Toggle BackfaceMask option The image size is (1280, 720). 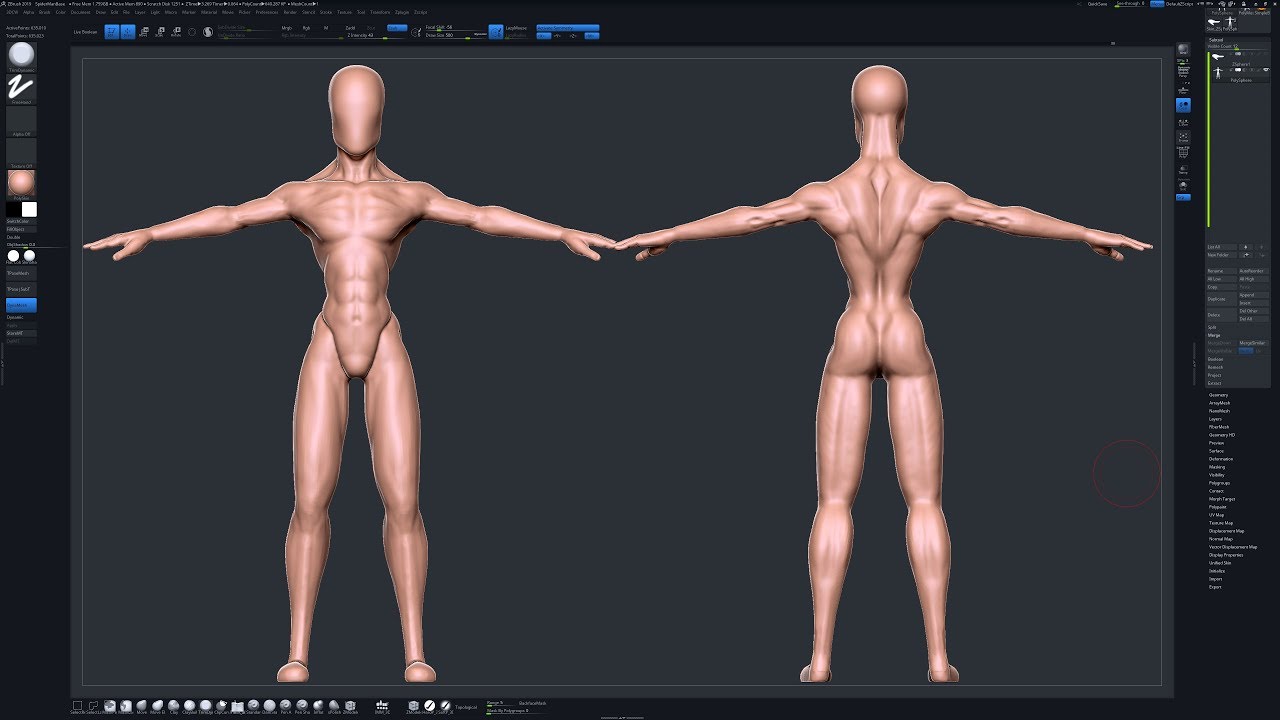point(532,703)
